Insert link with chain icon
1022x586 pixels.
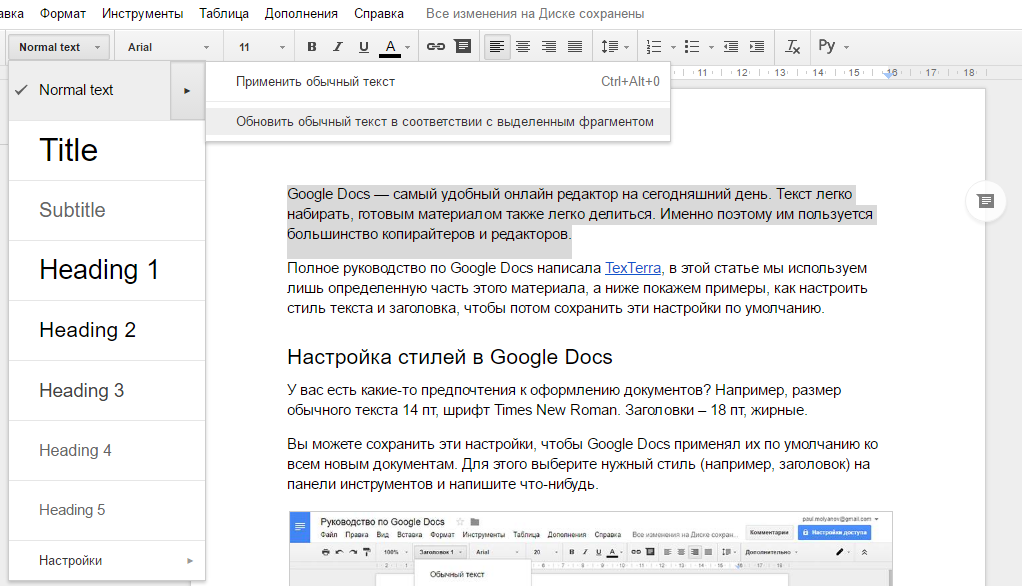(x=435, y=47)
